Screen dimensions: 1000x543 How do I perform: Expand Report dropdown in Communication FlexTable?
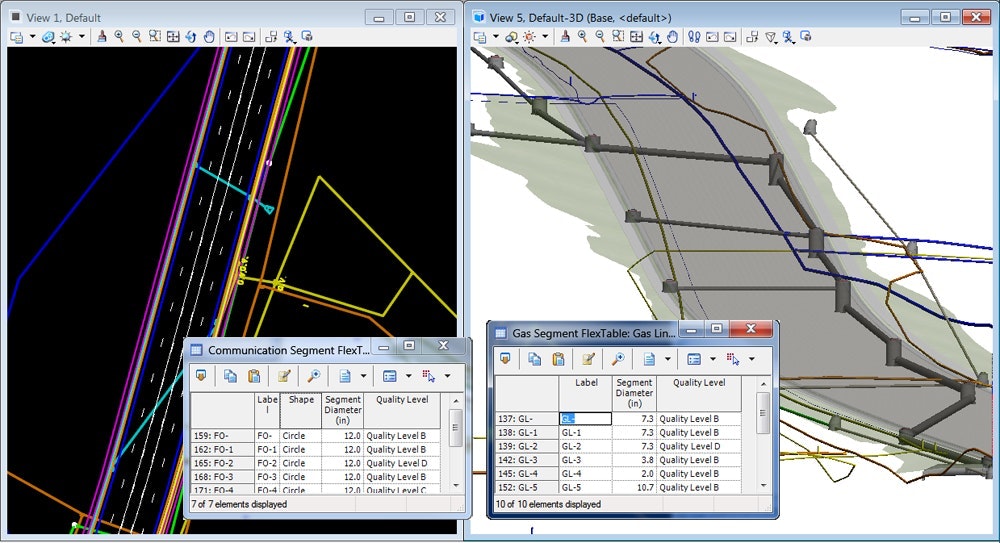point(363,376)
